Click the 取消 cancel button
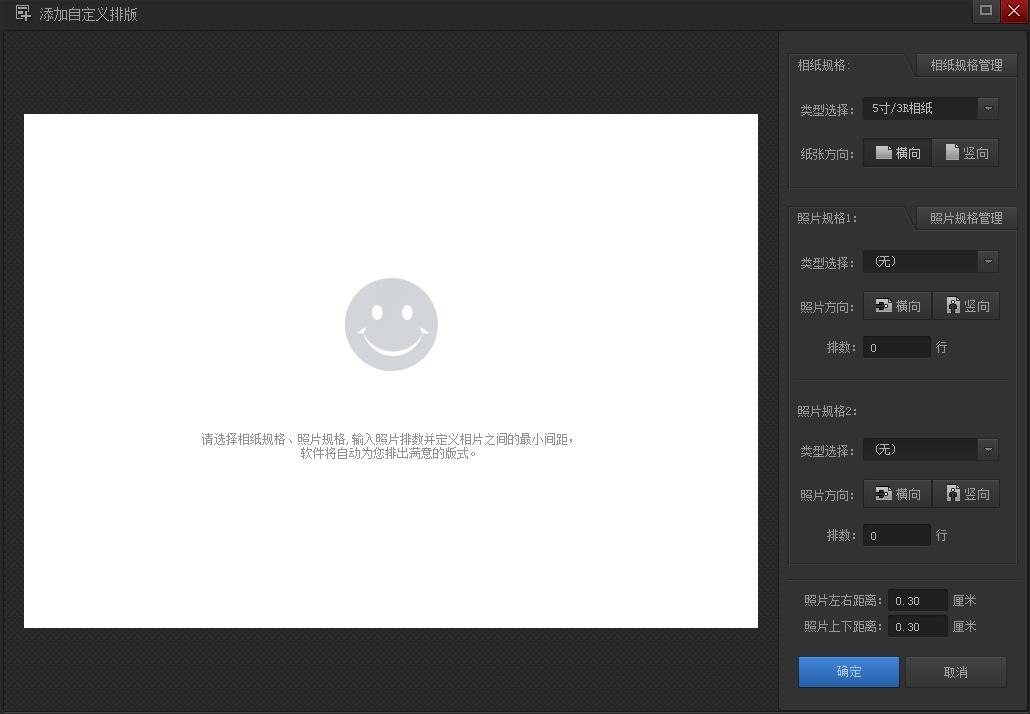This screenshot has height=714, width=1030. point(955,671)
